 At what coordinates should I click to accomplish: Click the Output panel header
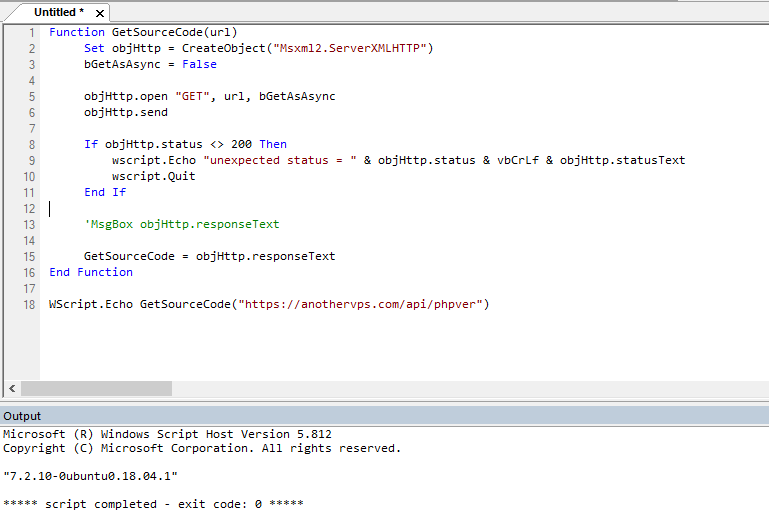coord(384,416)
